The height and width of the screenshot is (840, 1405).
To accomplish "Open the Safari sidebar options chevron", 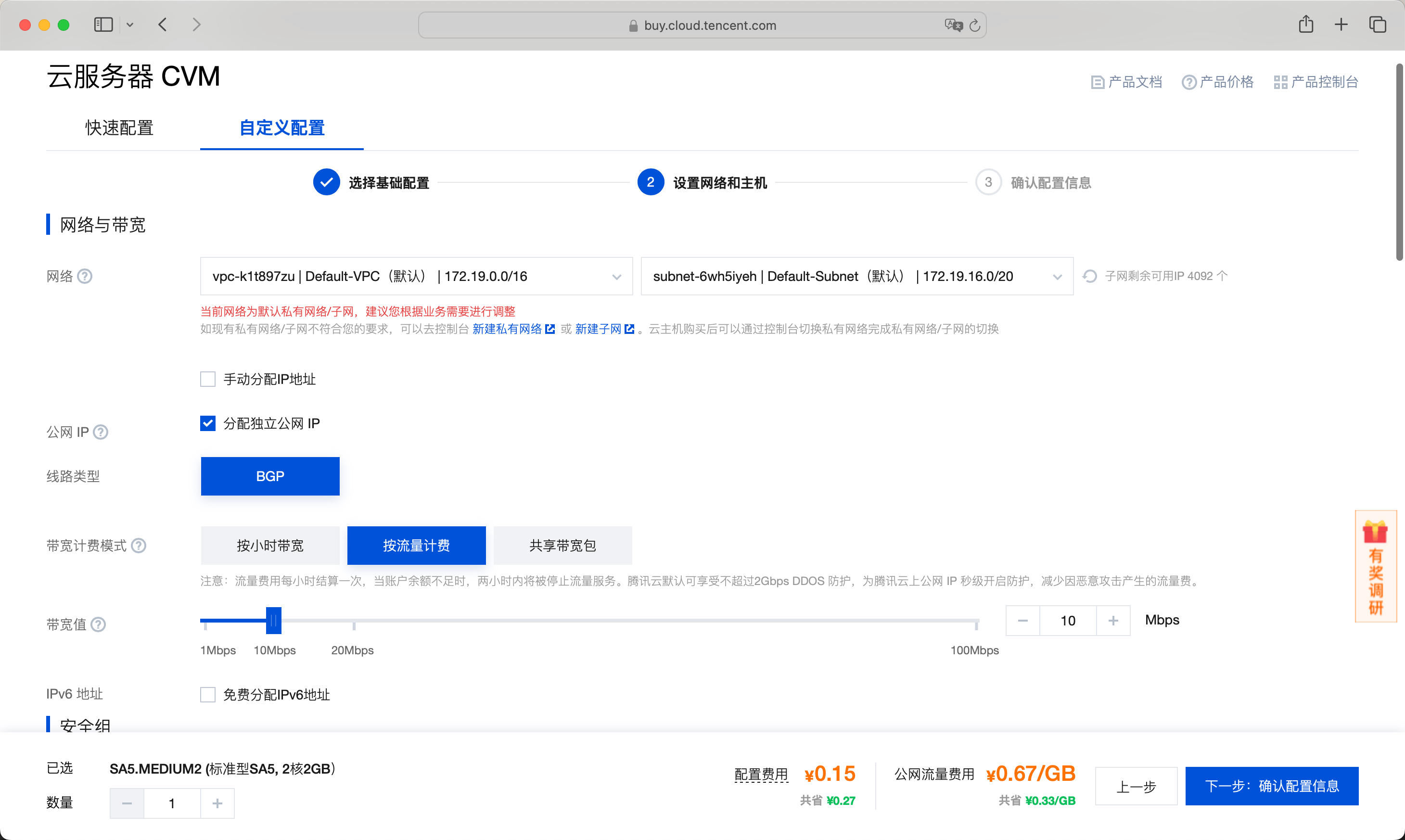I will pos(130,25).
